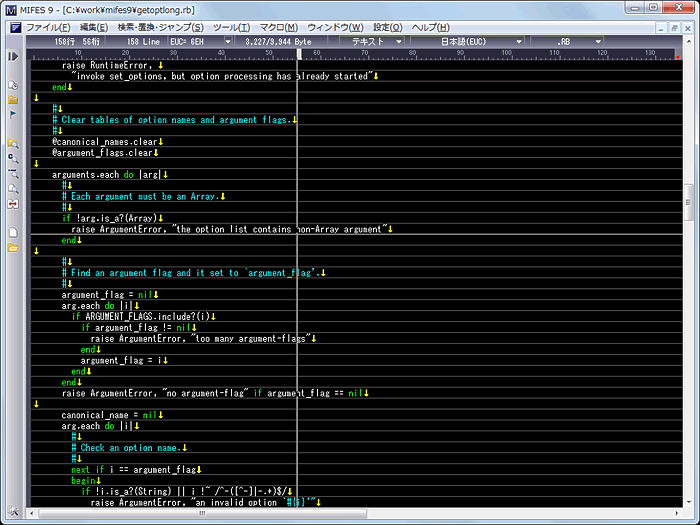Open the 検索・置換・ジャンプ(S) menu
The width and height of the screenshot is (700, 525).
coord(160,27)
